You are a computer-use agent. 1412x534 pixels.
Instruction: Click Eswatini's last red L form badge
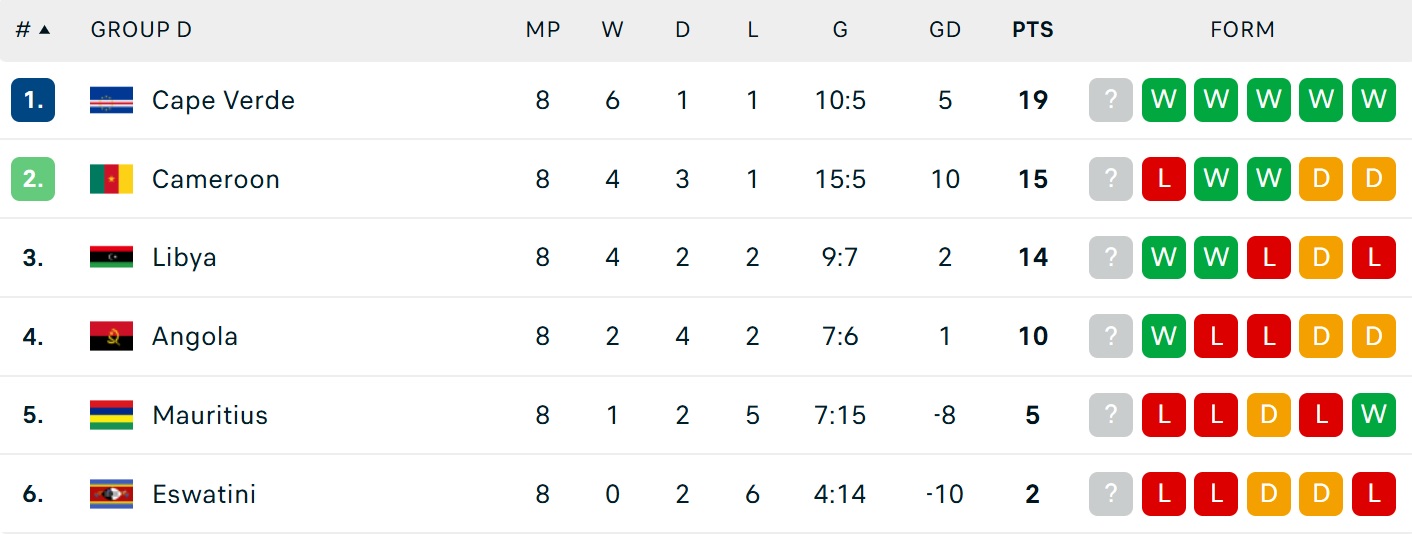tap(1373, 494)
